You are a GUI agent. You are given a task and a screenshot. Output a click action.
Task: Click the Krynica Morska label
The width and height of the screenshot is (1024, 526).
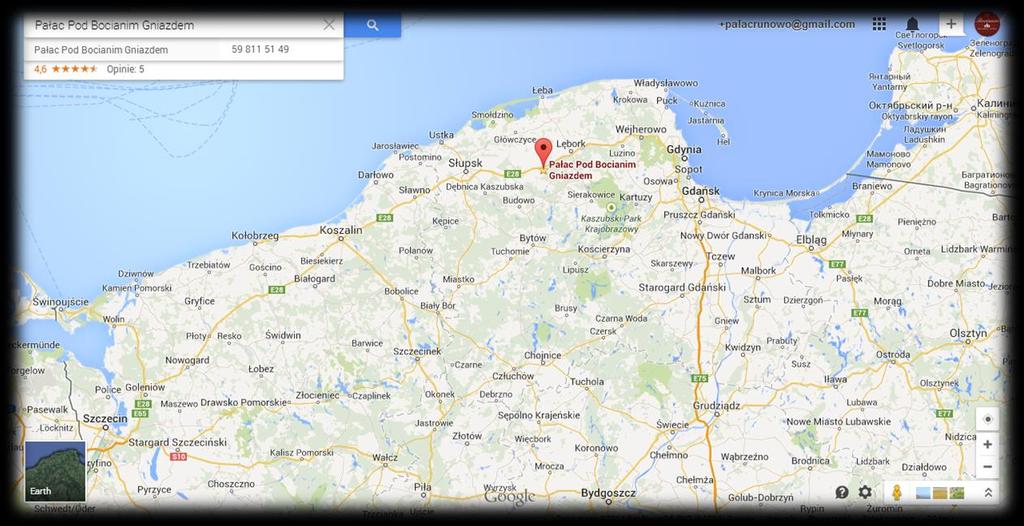tap(784, 193)
